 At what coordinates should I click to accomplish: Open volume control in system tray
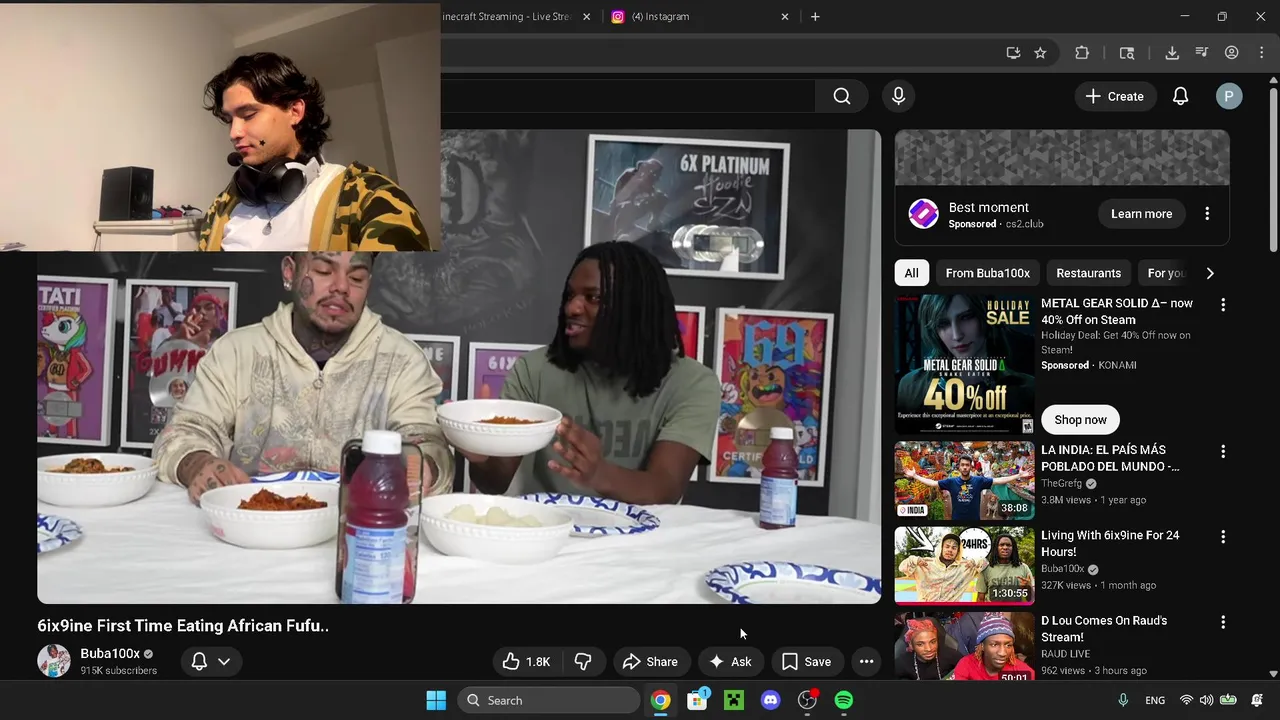[x=1206, y=700]
